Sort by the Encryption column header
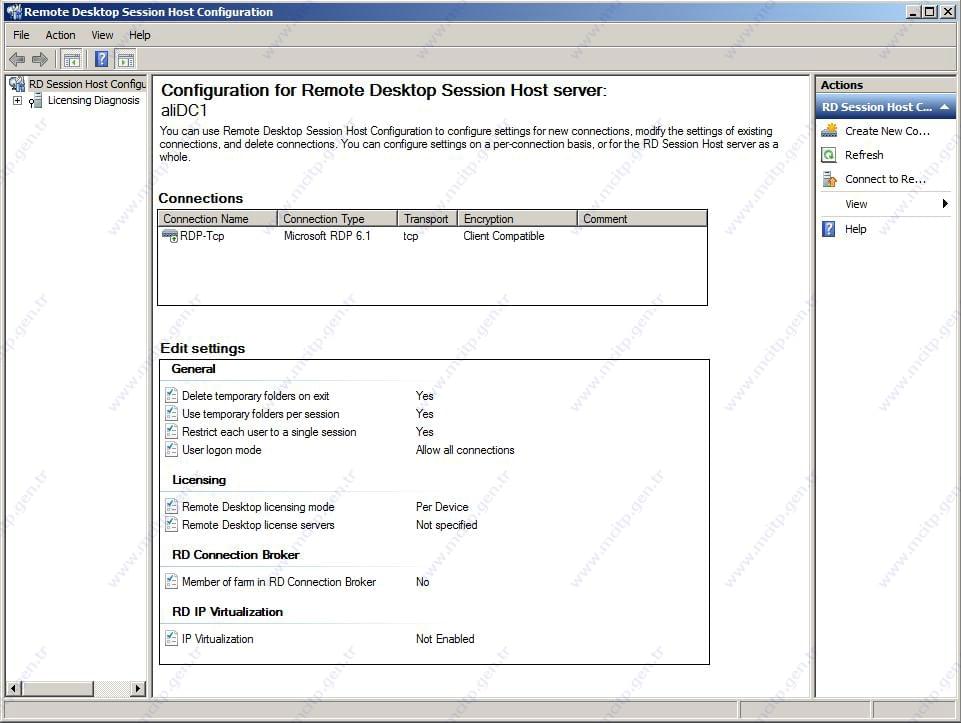Viewport: 961px width, 723px height. 518,219
